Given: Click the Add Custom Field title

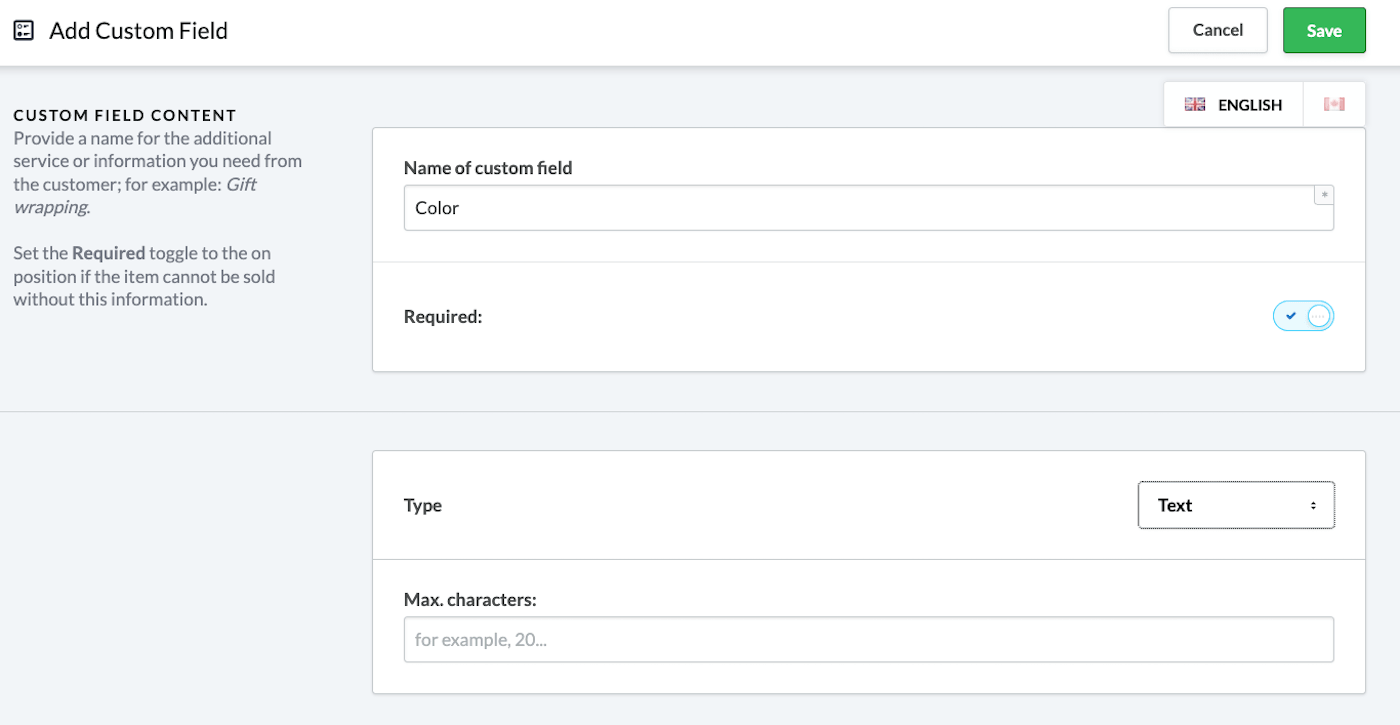Looking at the screenshot, I should coord(139,31).
